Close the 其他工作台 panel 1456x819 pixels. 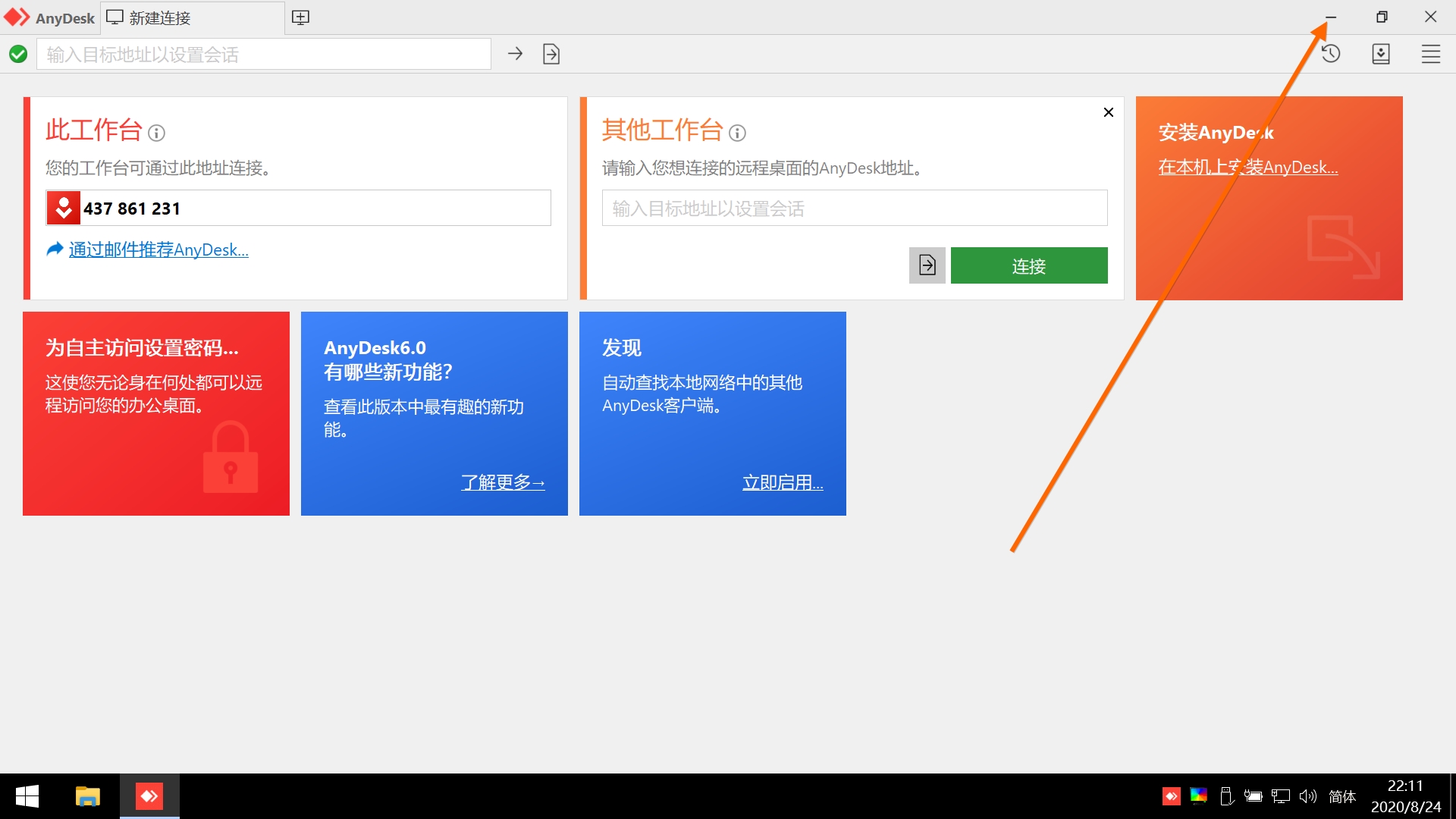[x=1108, y=112]
